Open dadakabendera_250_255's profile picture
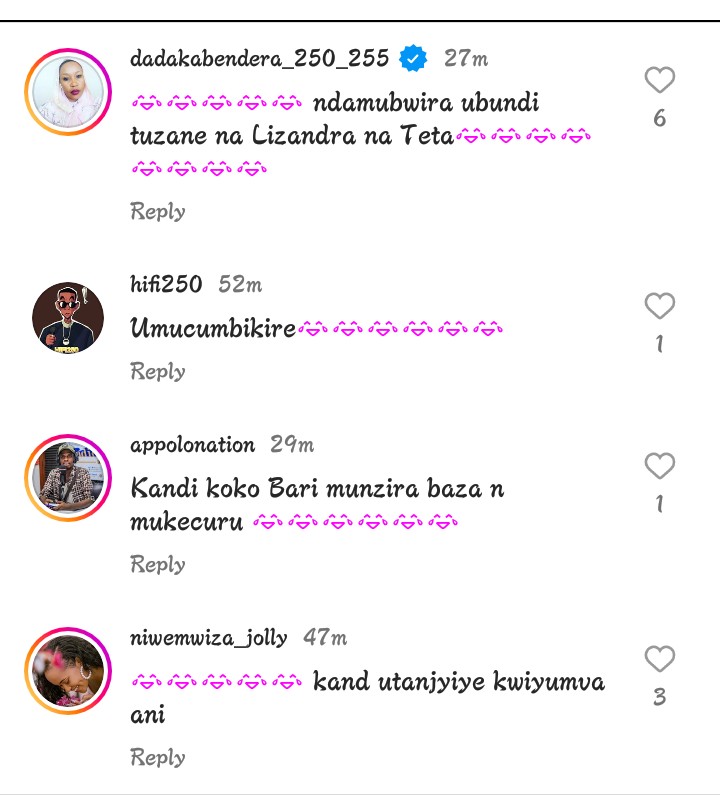Image resolution: width=720 pixels, height=808 pixels. [68, 92]
